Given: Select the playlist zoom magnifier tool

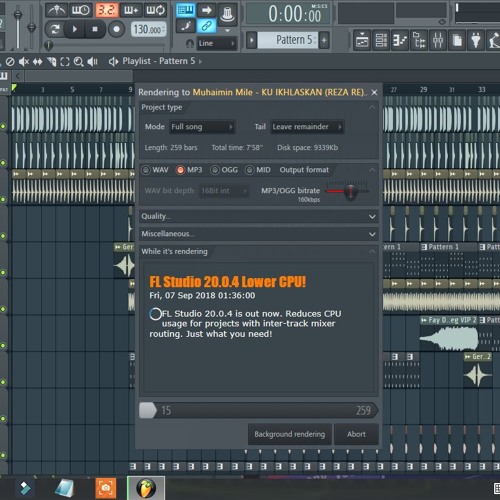Looking at the screenshot, I should pyautogui.click(x=79, y=62).
